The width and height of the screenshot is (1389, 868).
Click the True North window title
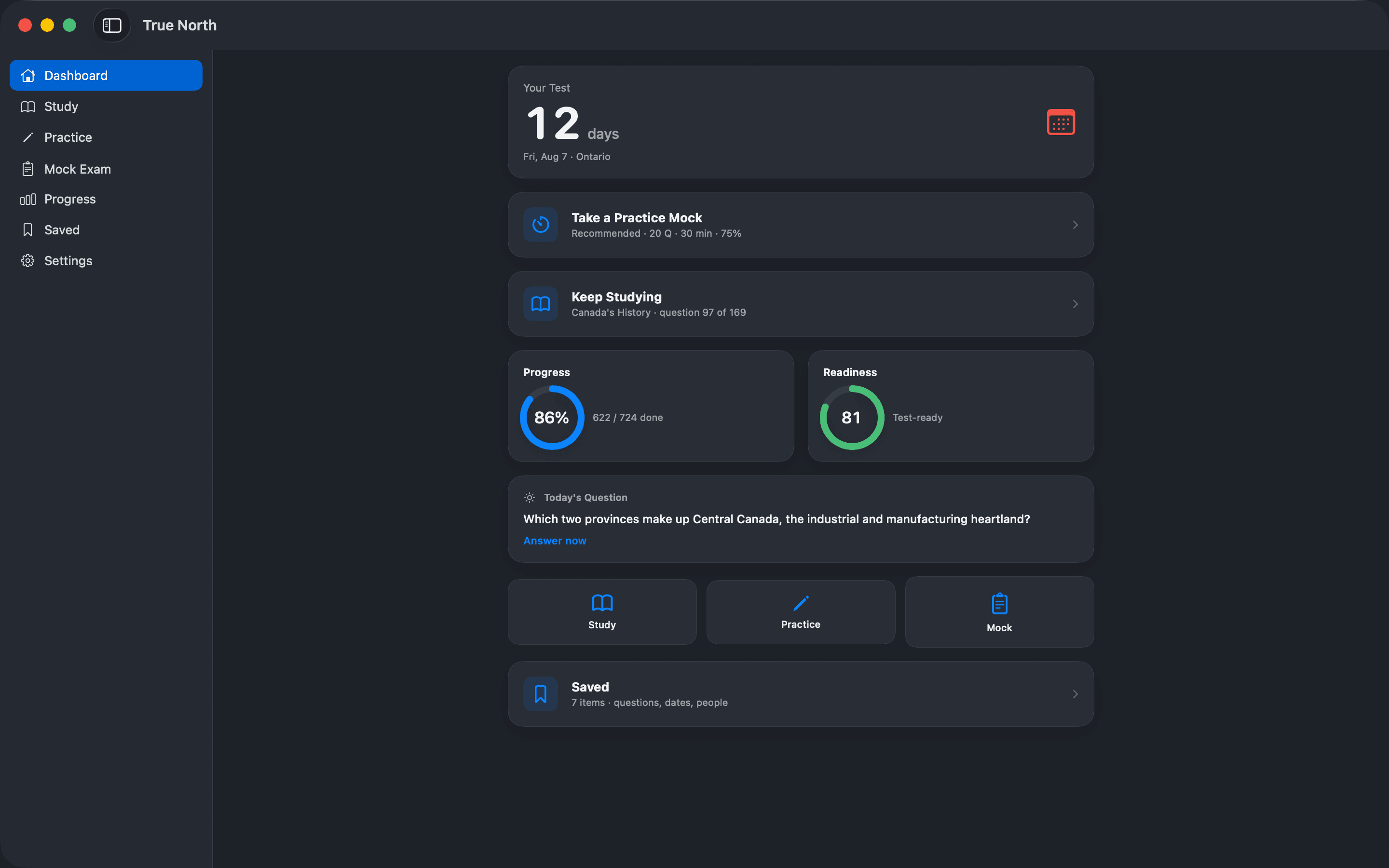coord(179,25)
